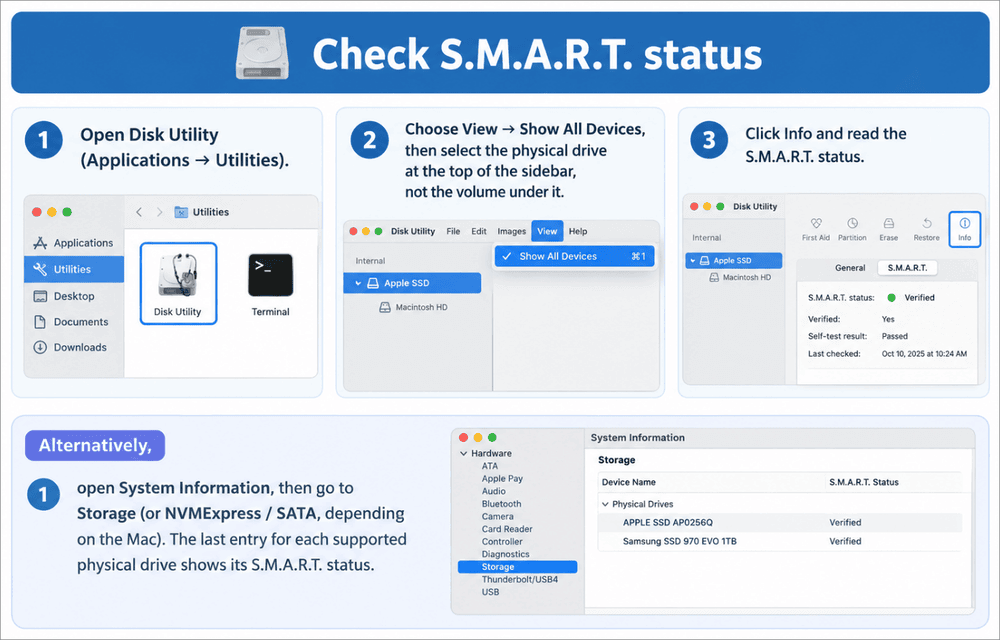Click the hard drive icon in the header
The image size is (1000, 640).
[x=262, y=53]
